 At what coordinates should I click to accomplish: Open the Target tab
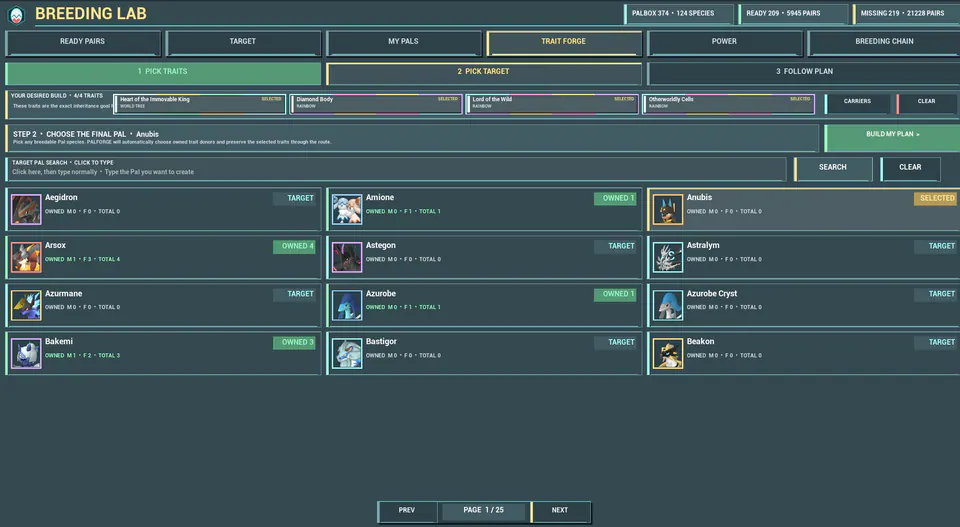click(243, 42)
